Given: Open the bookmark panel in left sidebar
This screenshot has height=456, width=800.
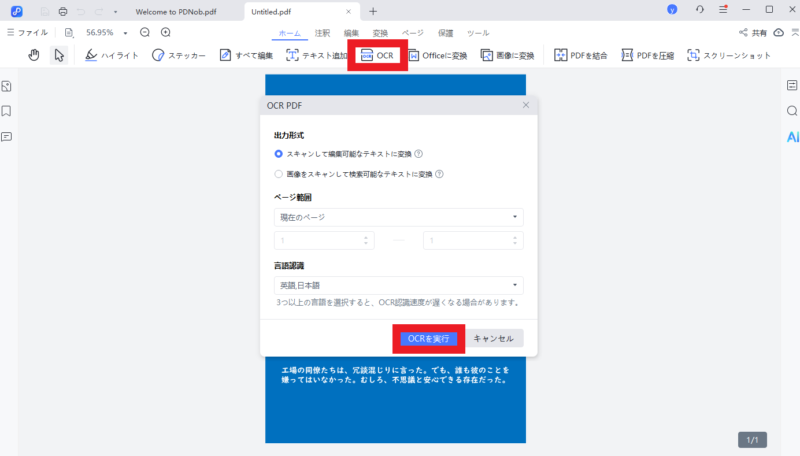Looking at the screenshot, I should click(x=7, y=111).
